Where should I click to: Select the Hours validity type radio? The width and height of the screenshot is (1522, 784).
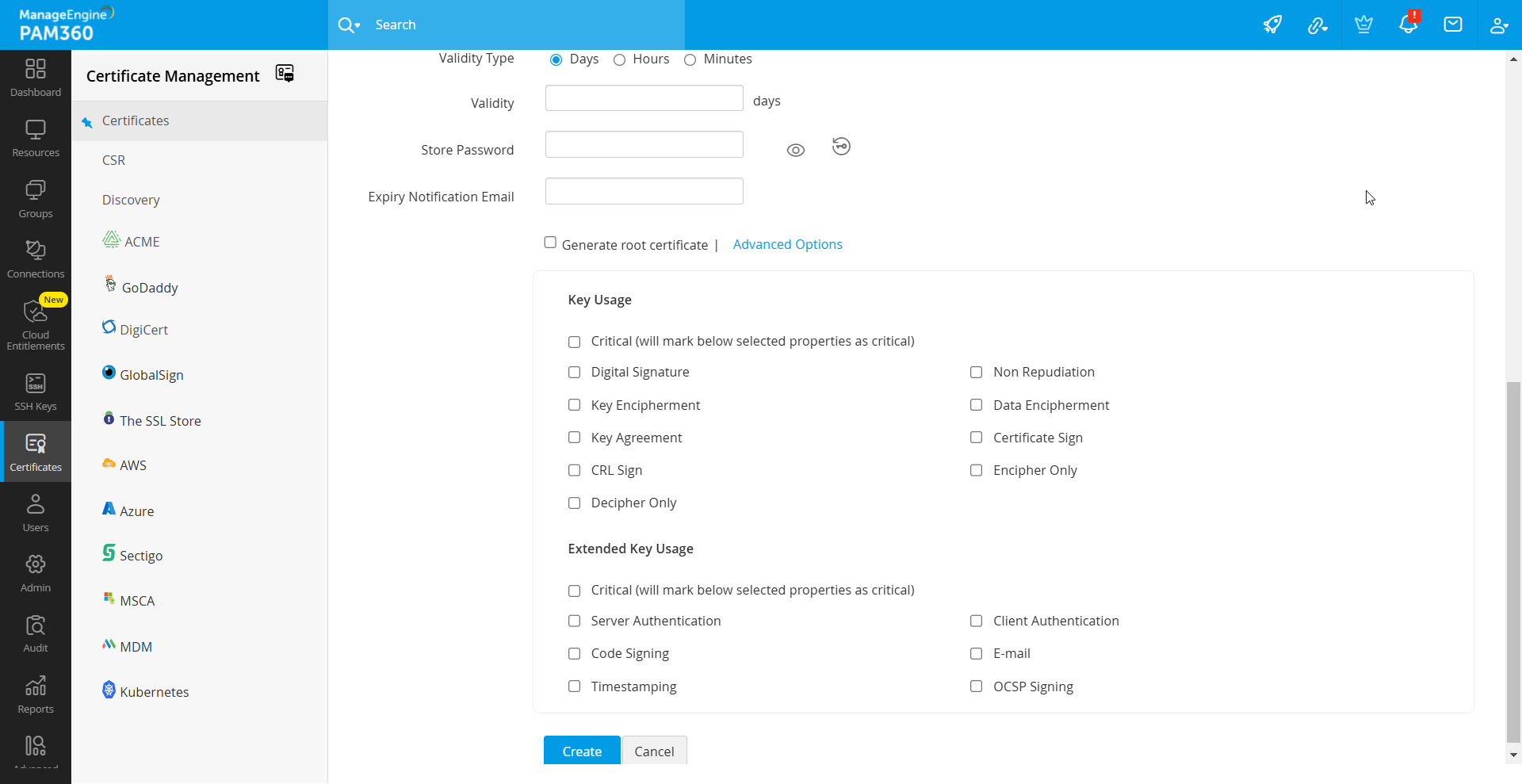[620, 59]
